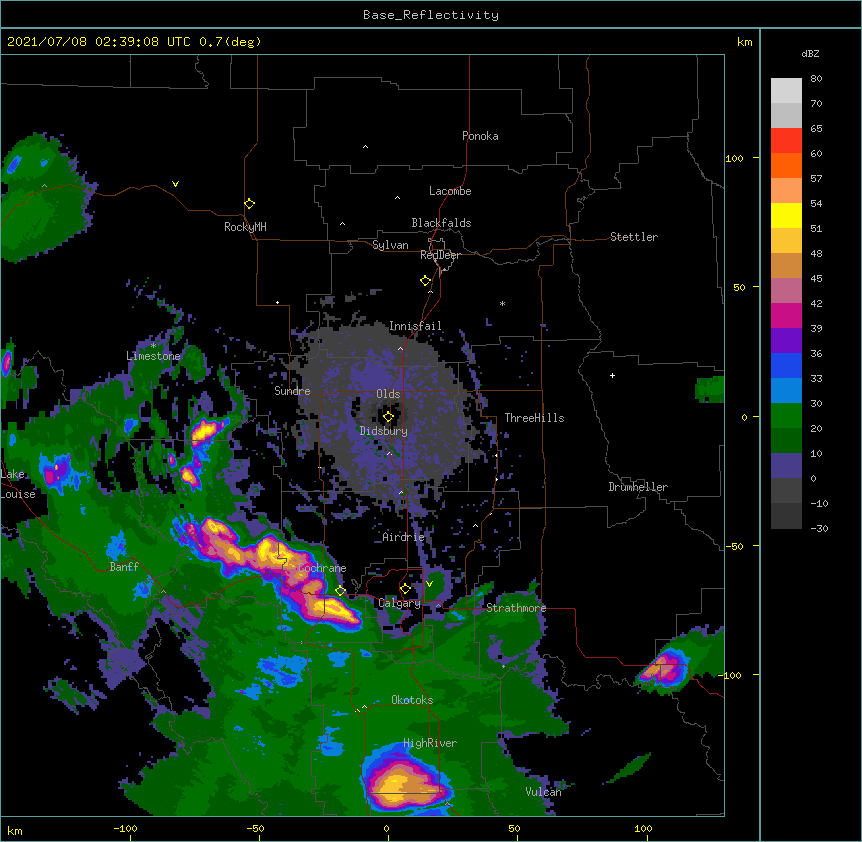
Task: Click the Ponoka city label
Action: (480, 136)
